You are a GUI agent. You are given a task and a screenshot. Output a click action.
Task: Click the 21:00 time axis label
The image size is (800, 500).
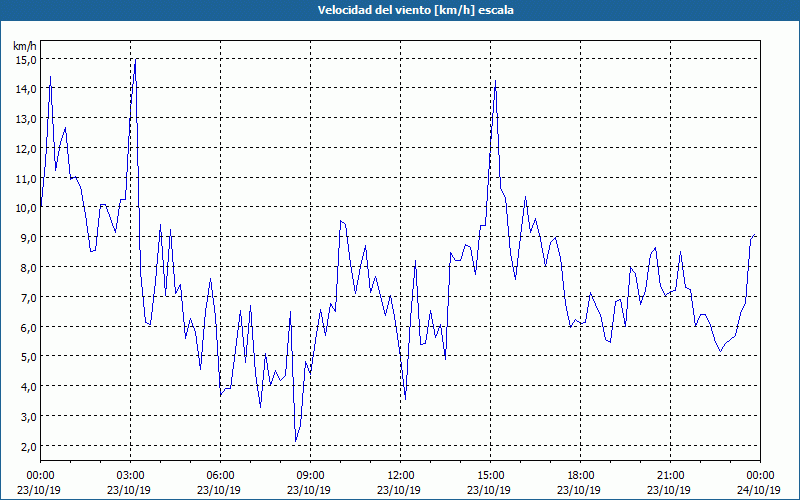tap(670, 476)
